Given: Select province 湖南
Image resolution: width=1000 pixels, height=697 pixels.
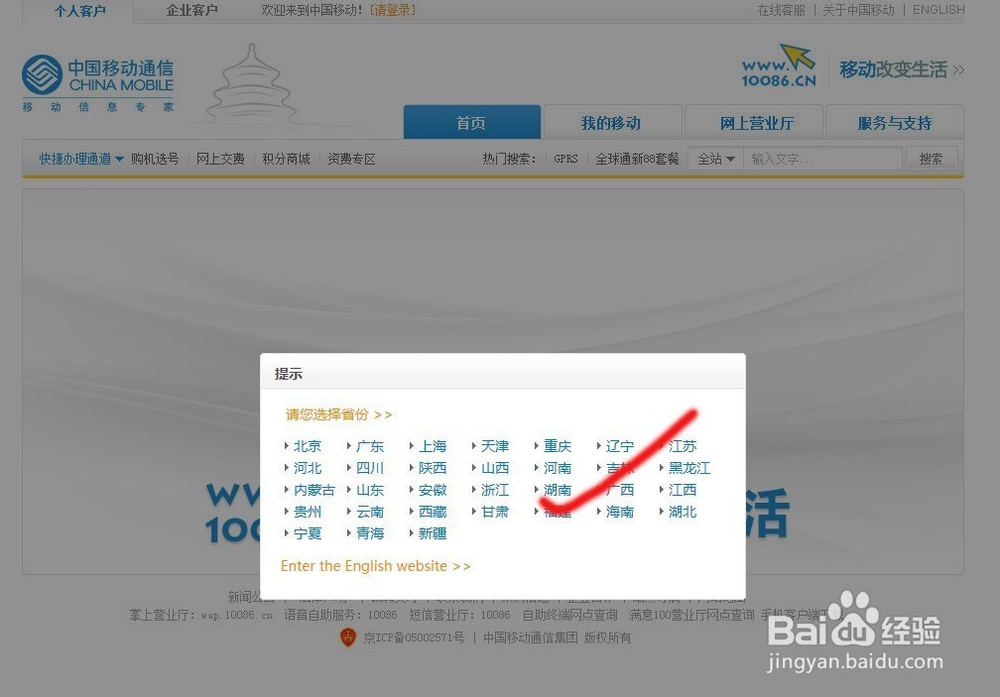Looking at the screenshot, I should coord(557,490).
